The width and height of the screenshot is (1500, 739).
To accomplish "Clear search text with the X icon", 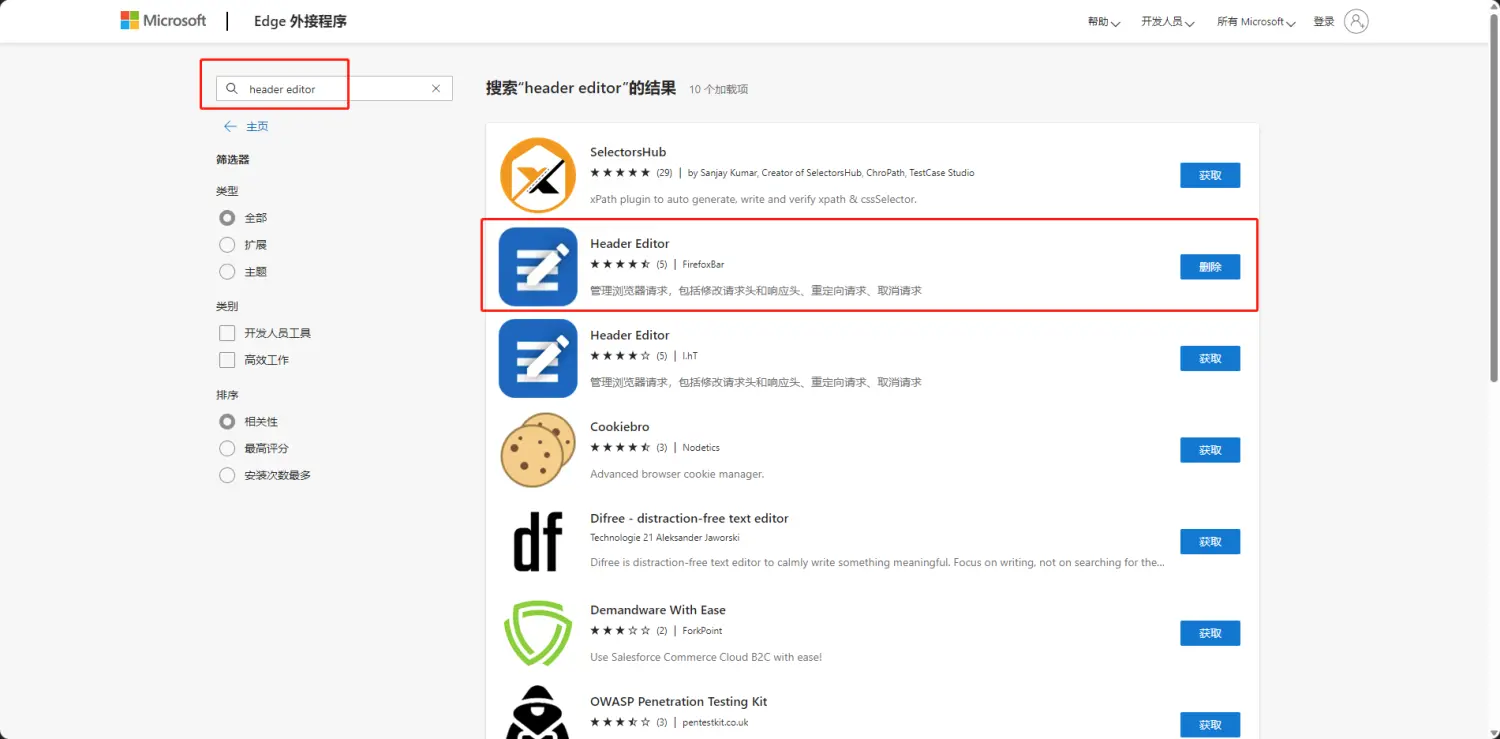I will (x=436, y=89).
